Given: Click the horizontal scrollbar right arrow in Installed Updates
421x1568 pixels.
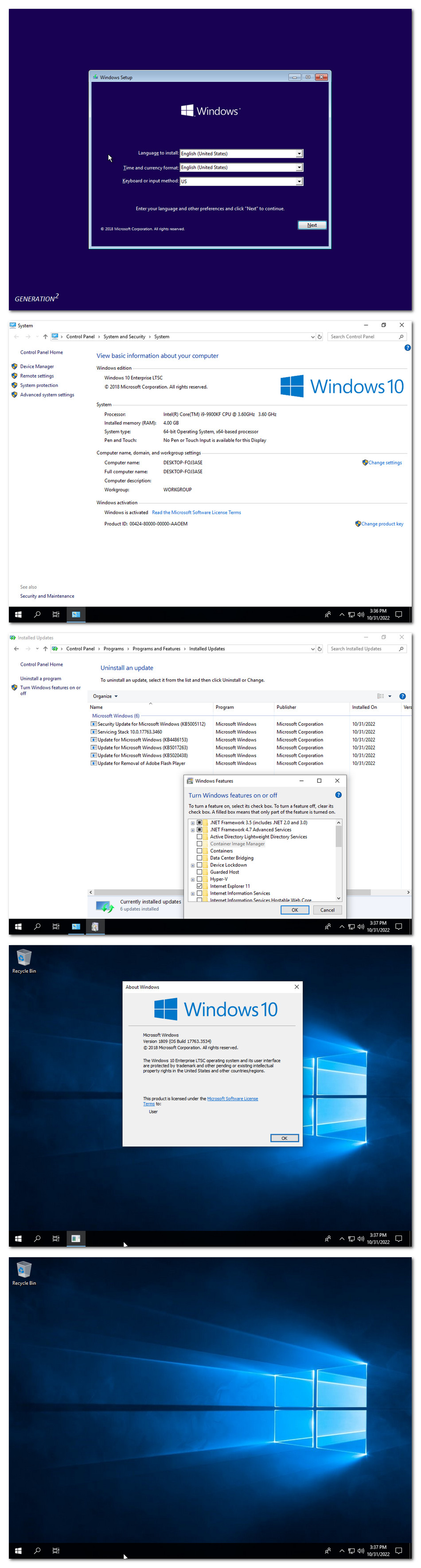Looking at the screenshot, I should pos(408,892).
